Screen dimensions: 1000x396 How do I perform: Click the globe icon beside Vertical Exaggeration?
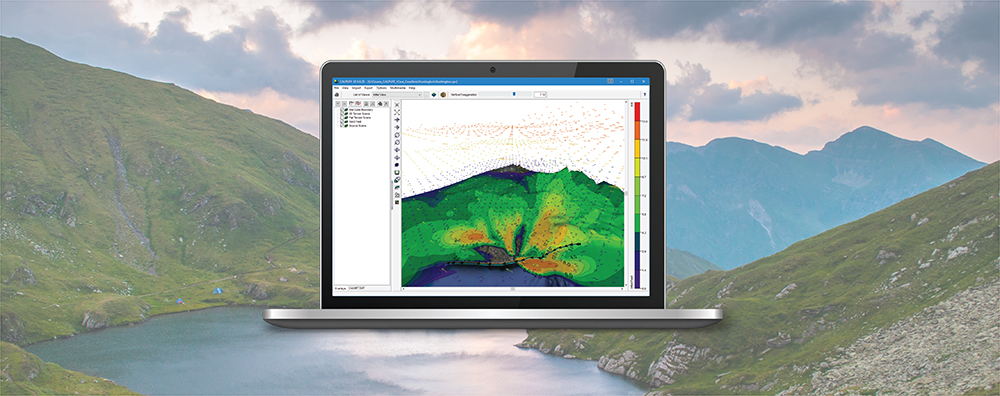pyautogui.click(x=443, y=94)
